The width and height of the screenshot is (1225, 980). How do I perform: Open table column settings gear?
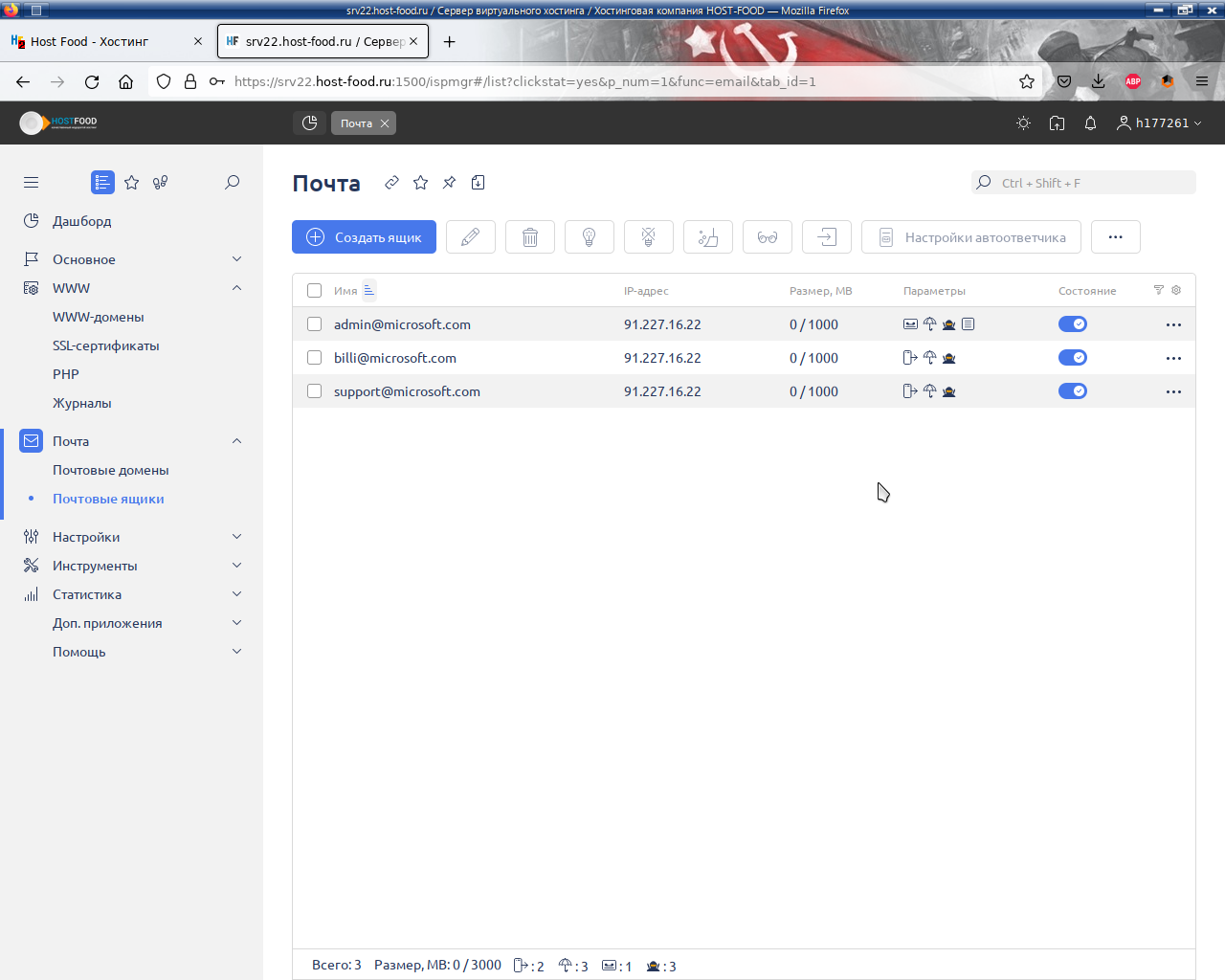(1176, 290)
